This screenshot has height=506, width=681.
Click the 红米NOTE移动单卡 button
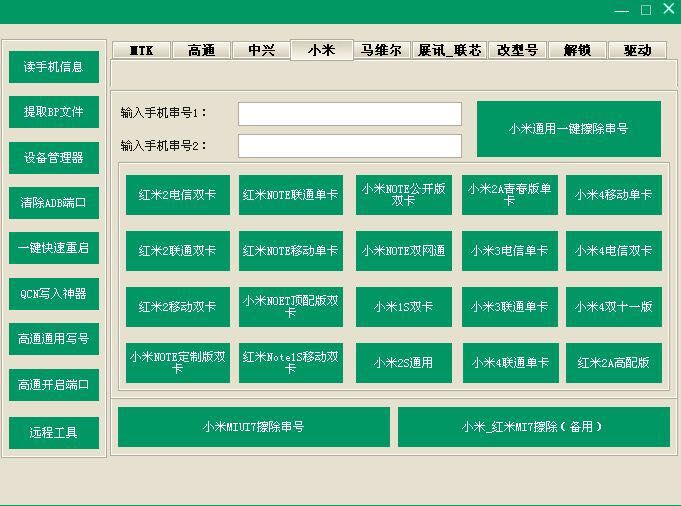[291, 251]
